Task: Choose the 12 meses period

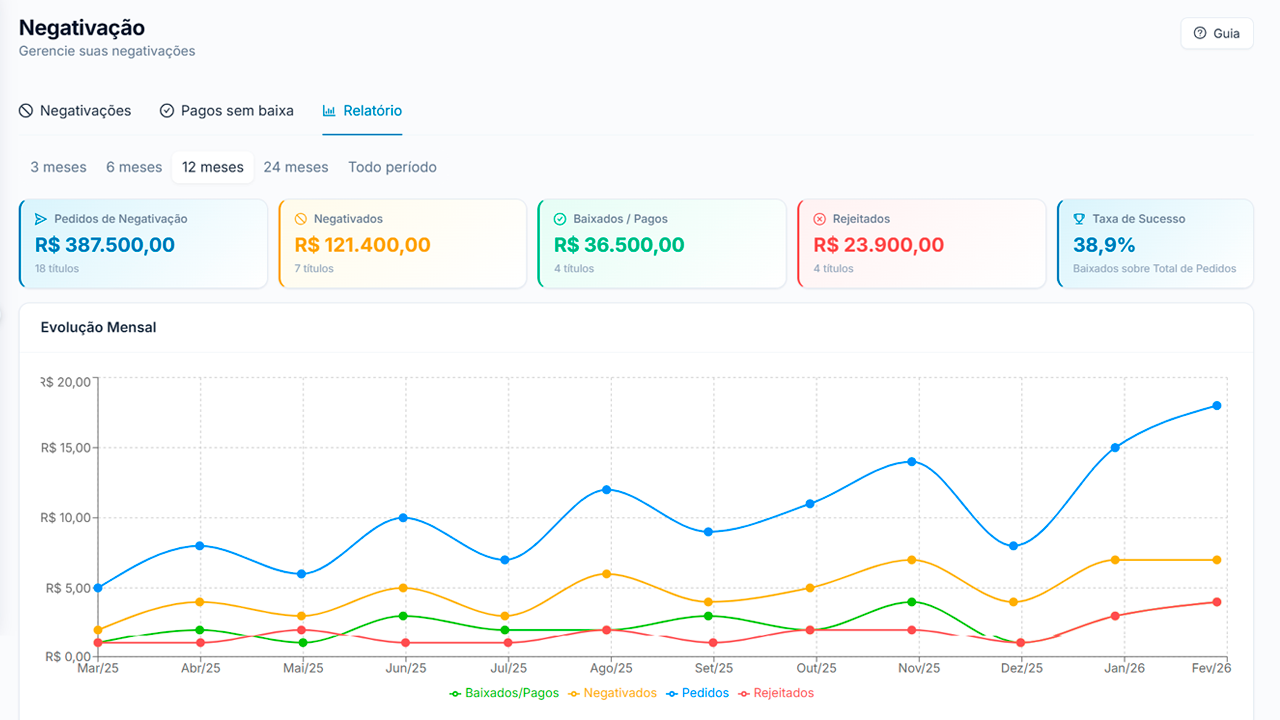Action: point(213,167)
